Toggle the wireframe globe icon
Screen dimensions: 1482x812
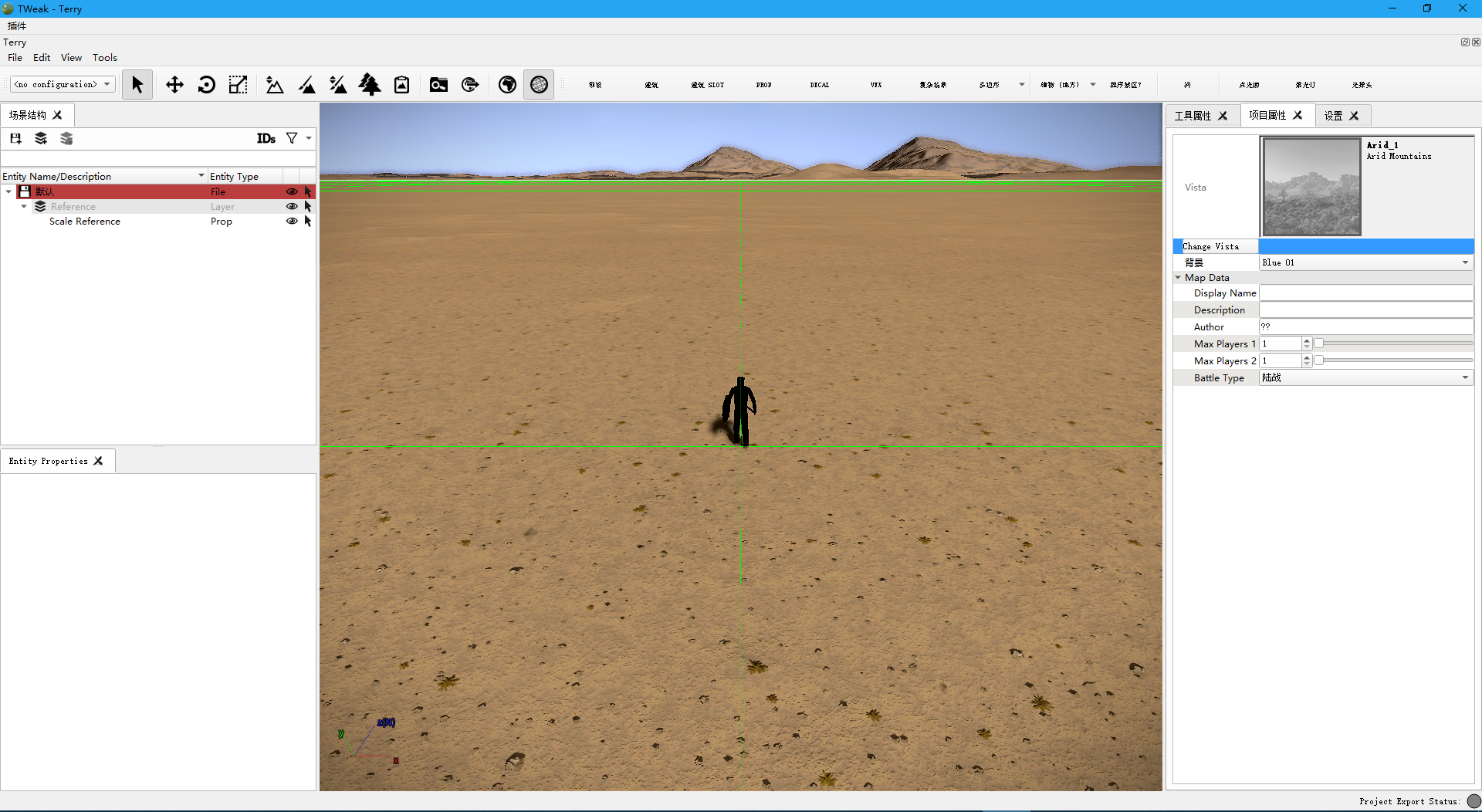[x=539, y=84]
